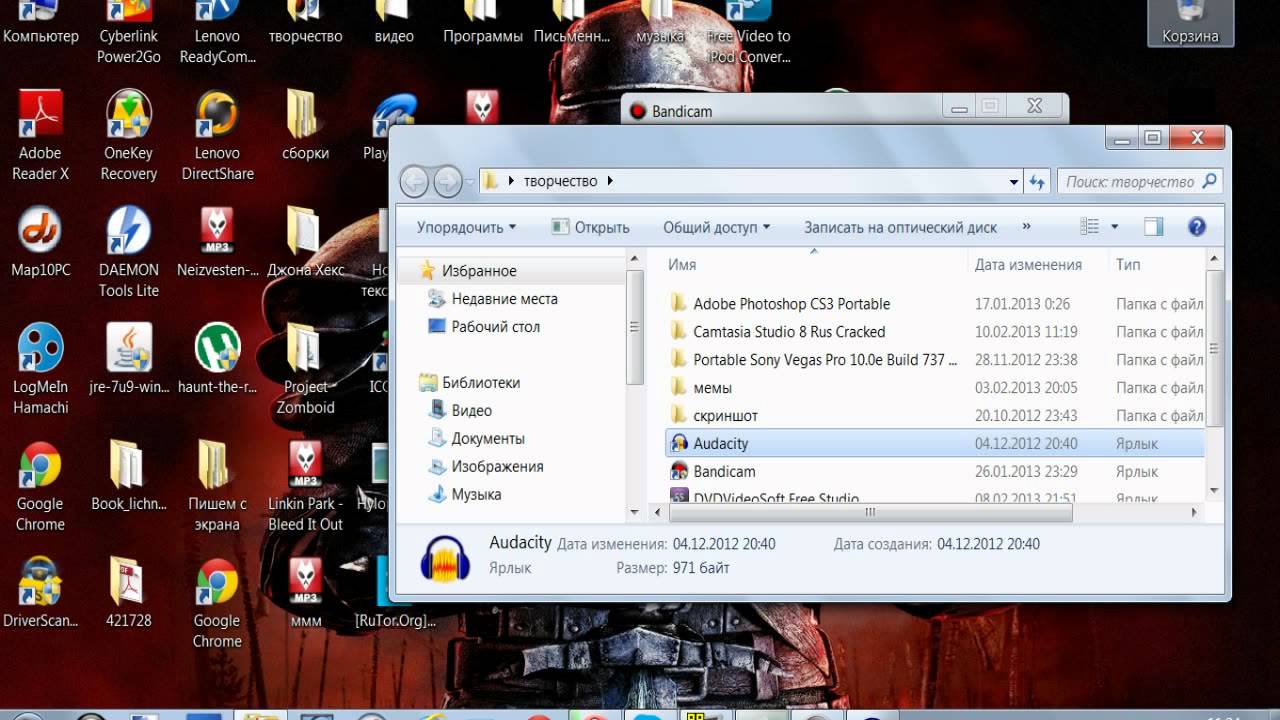1280x720 pixels.
Task: Open Adobe Reader X desktop shortcut
Action: coord(40,135)
